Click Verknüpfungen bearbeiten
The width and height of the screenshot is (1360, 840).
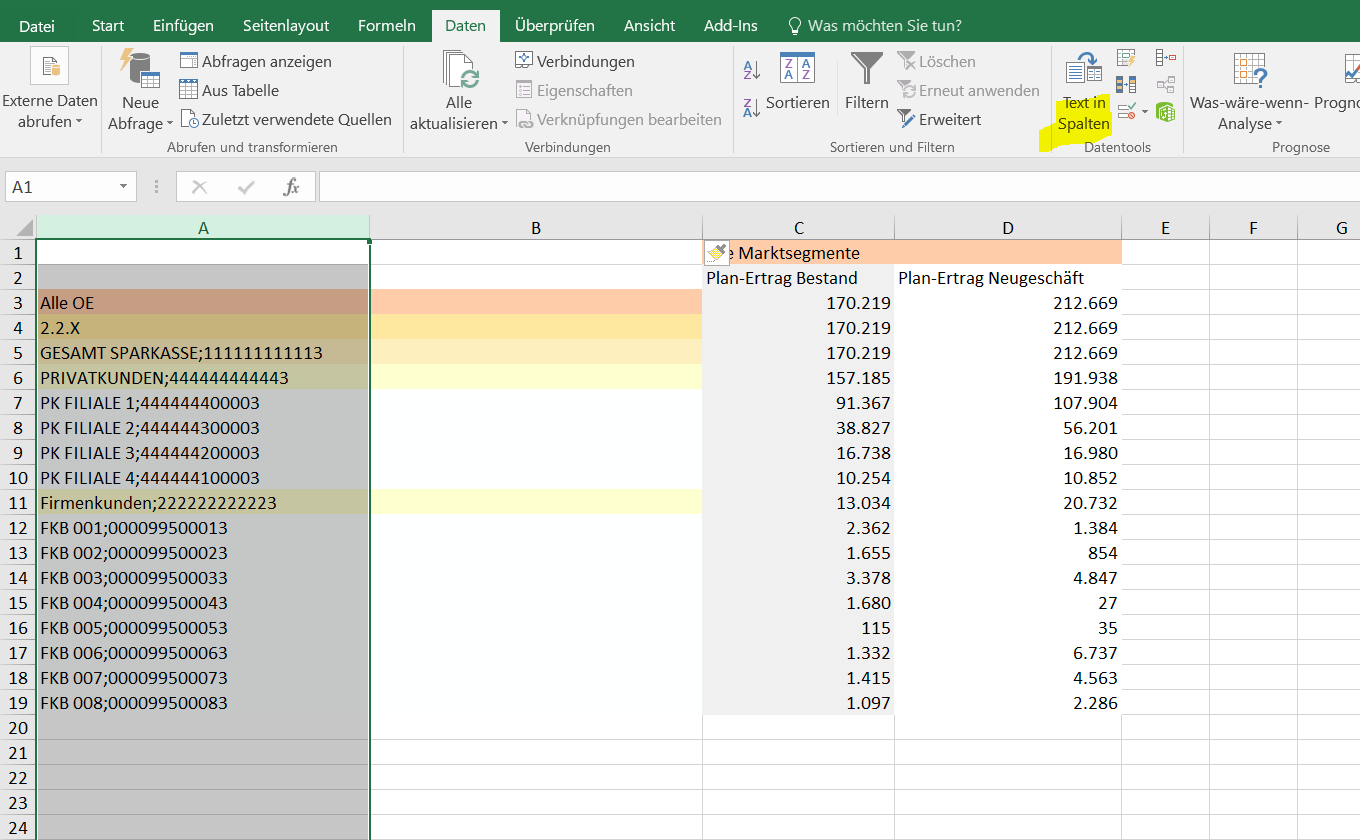click(x=618, y=119)
